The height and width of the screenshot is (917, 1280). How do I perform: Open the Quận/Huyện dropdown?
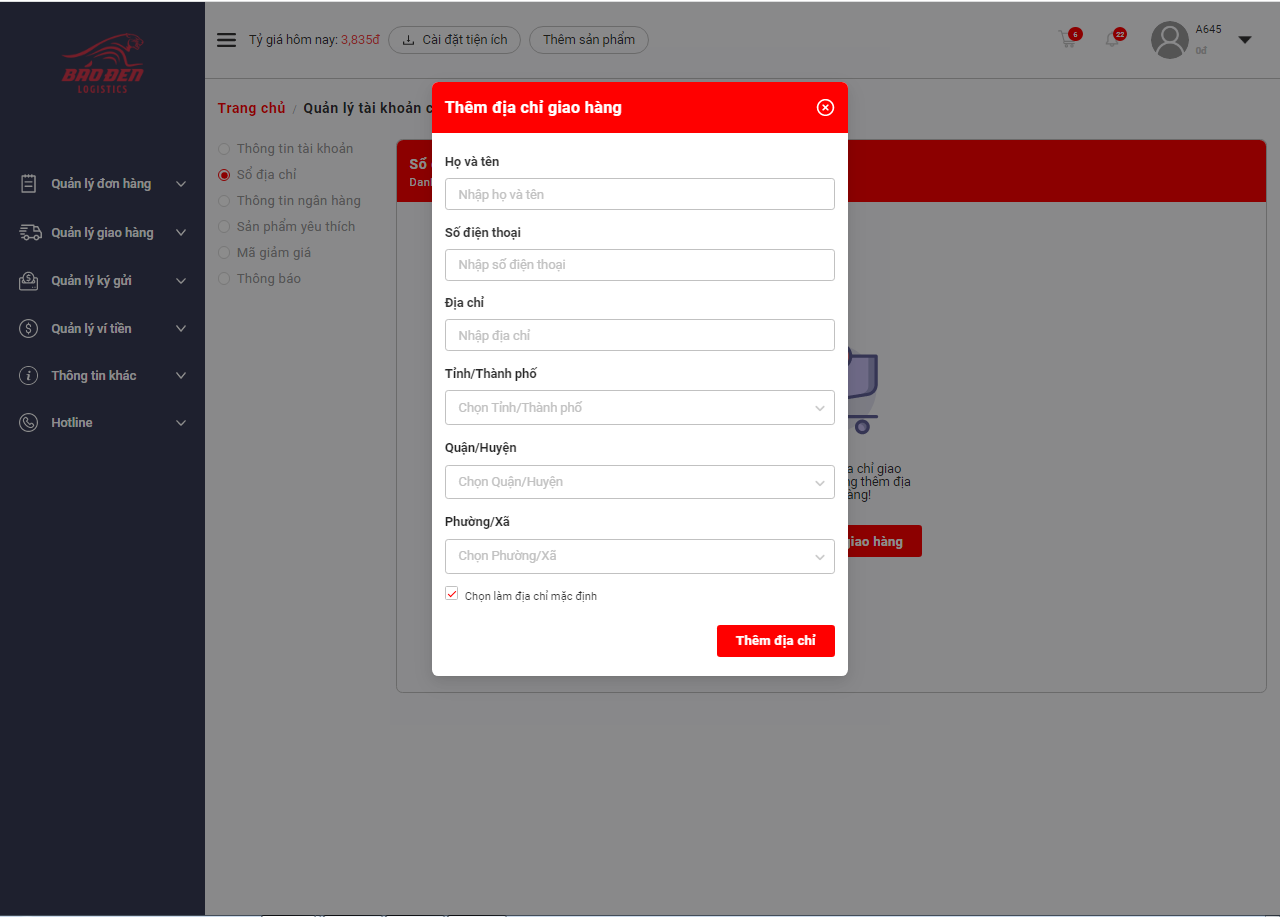point(639,482)
